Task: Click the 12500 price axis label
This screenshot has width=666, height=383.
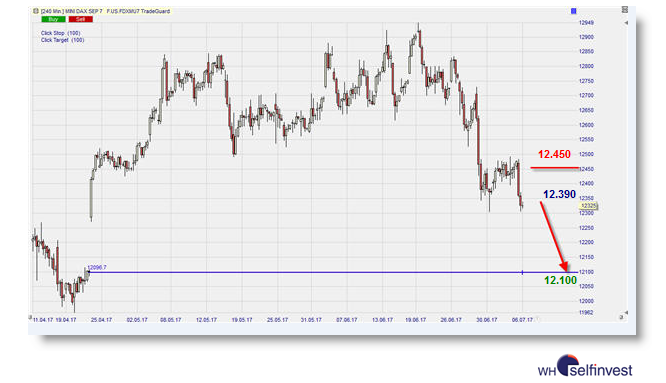Action: (x=586, y=155)
